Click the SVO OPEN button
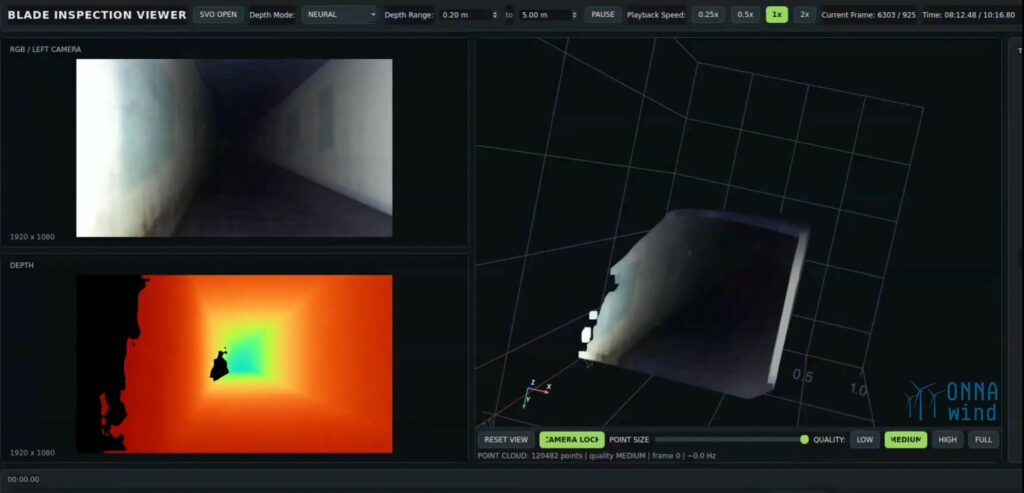Image resolution: width=1024 pixels, height=493 pixels. [x=218, y=14]
